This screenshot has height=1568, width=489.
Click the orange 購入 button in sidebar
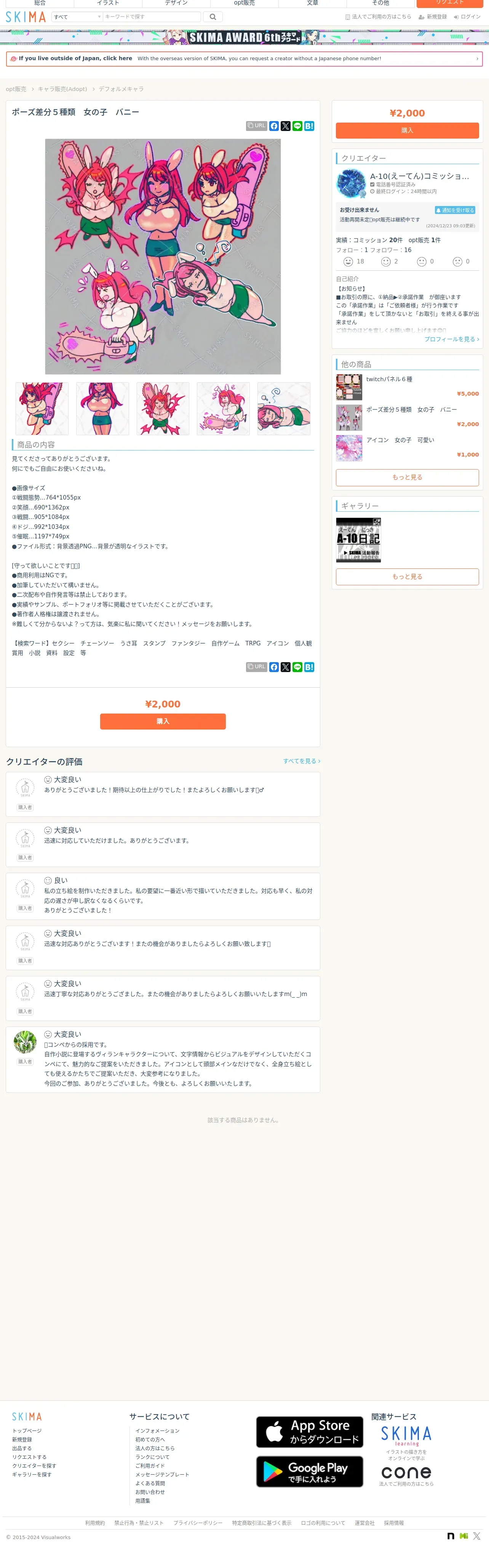point(407,130)
